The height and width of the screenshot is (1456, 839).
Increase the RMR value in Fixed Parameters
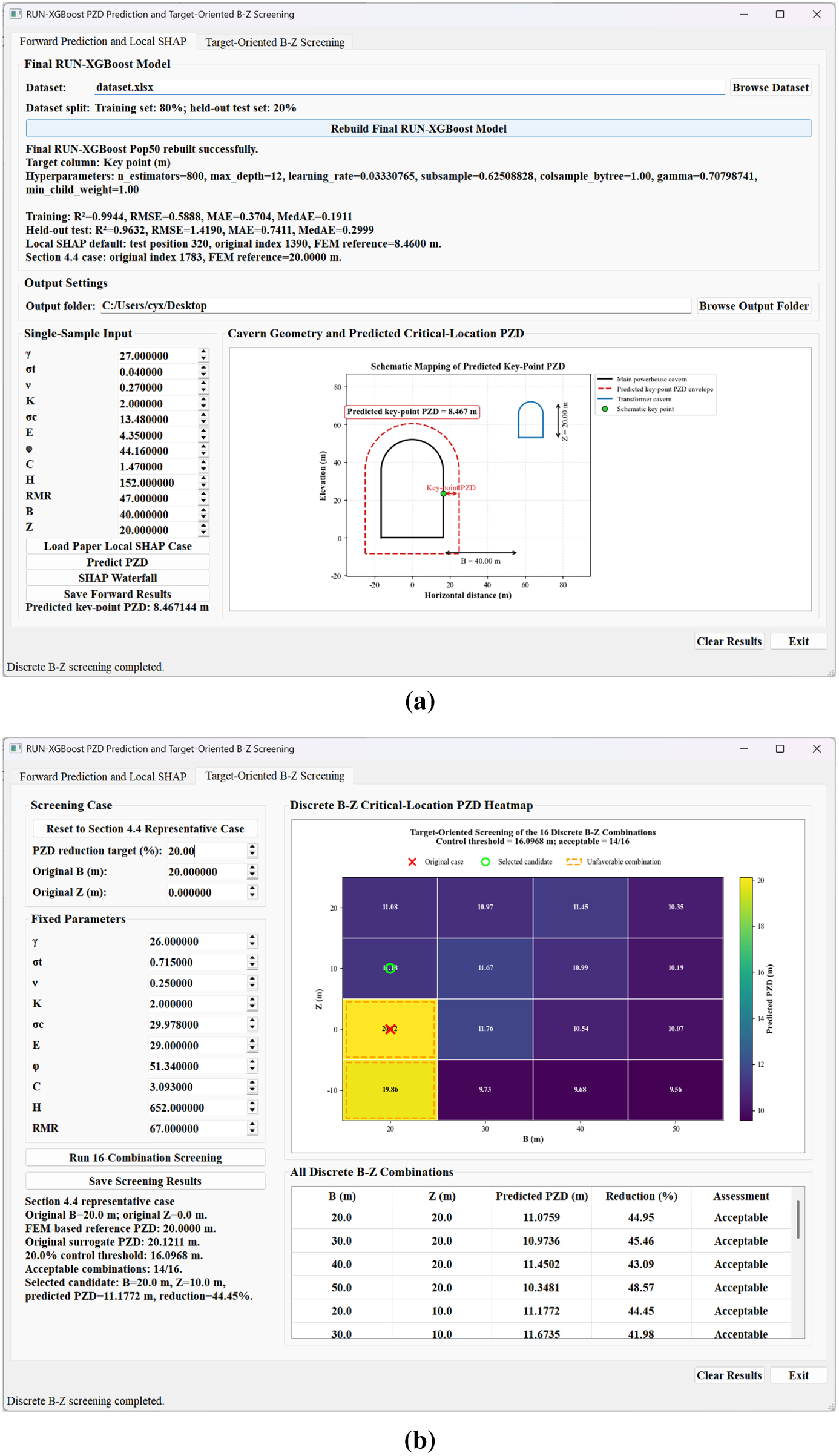tap(252, 1124)
